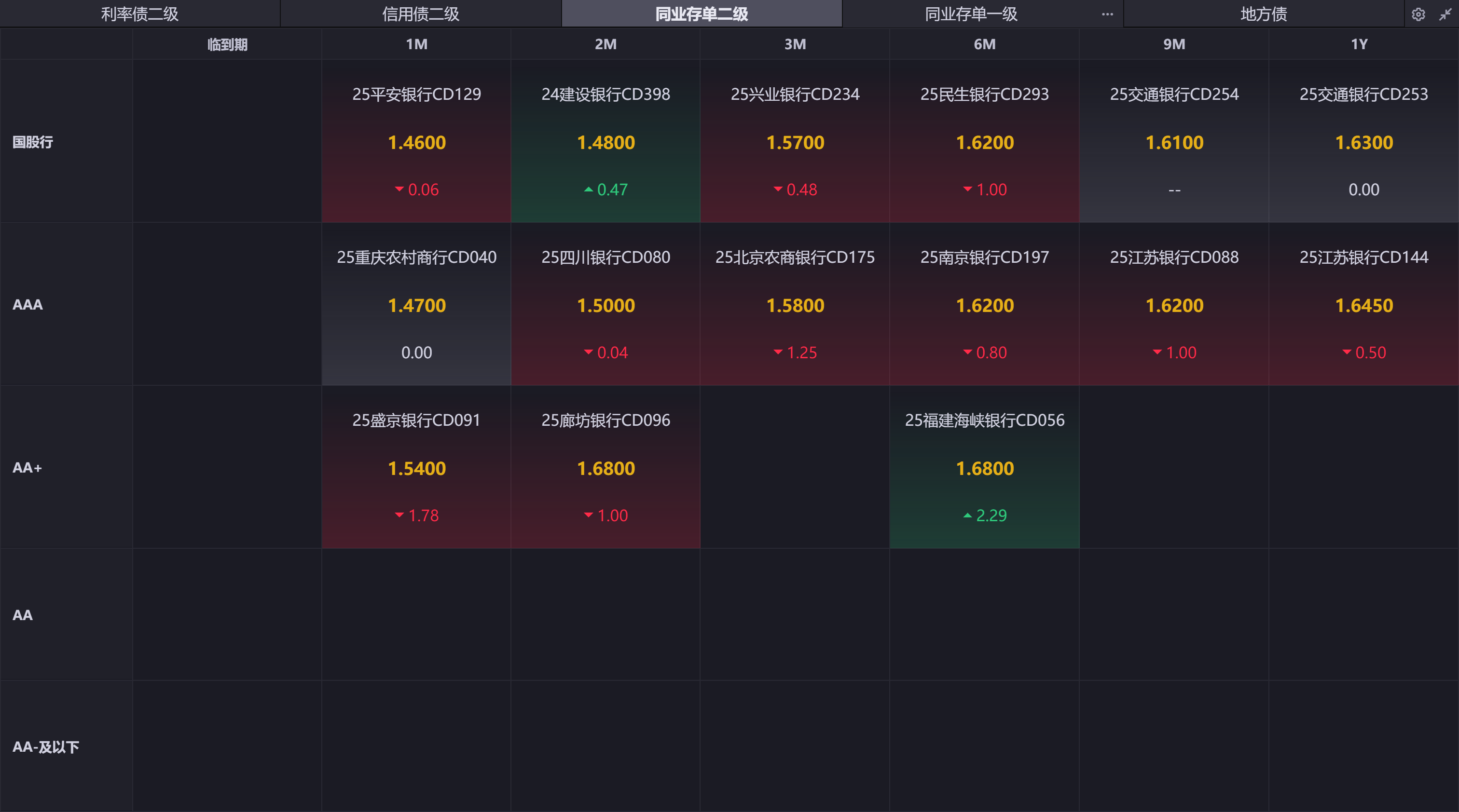Open the 25交通银行CD254 bond cell
This screenshot has width=1459, height=812.
pyautogui.click(x=1173, y=141)
